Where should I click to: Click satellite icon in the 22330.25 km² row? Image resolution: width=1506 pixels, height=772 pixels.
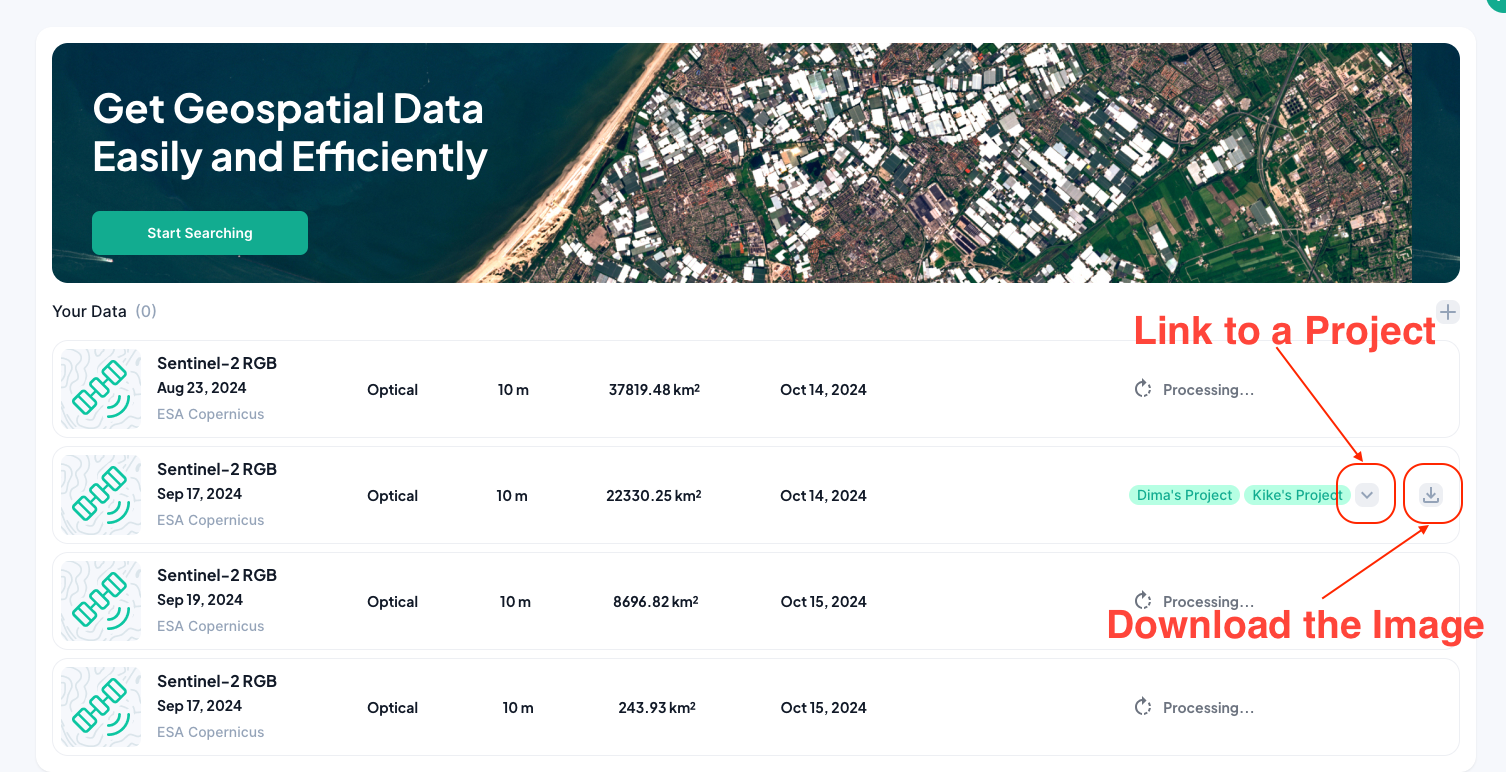[x=101, y=495]
